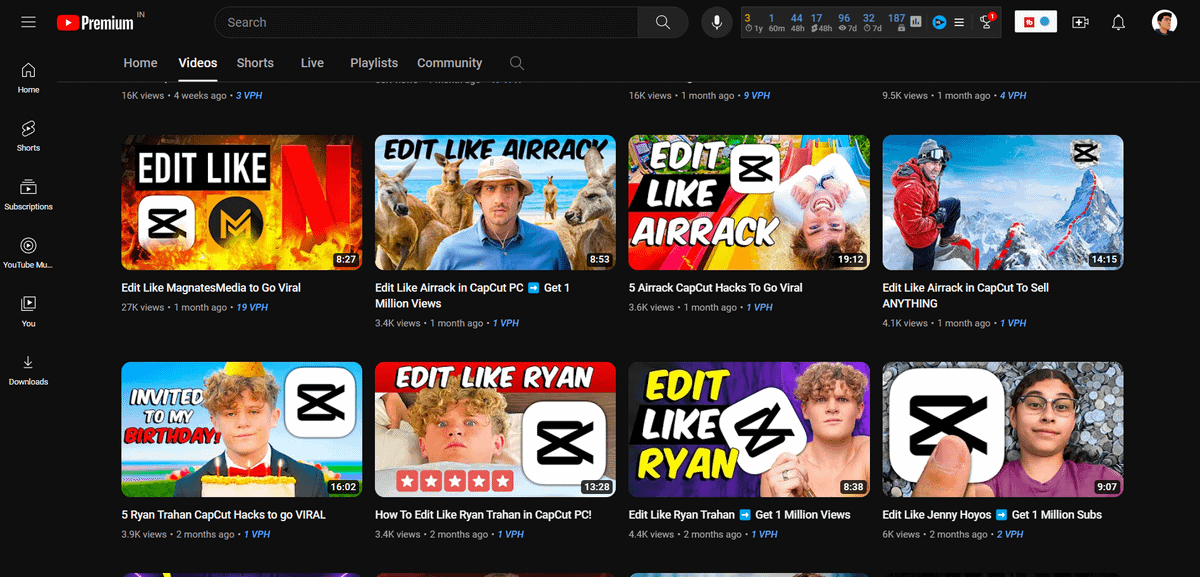Open the account profile avatar
Image resolution: width=1200 pixels, height=577 pixels.
point(1164,22)
